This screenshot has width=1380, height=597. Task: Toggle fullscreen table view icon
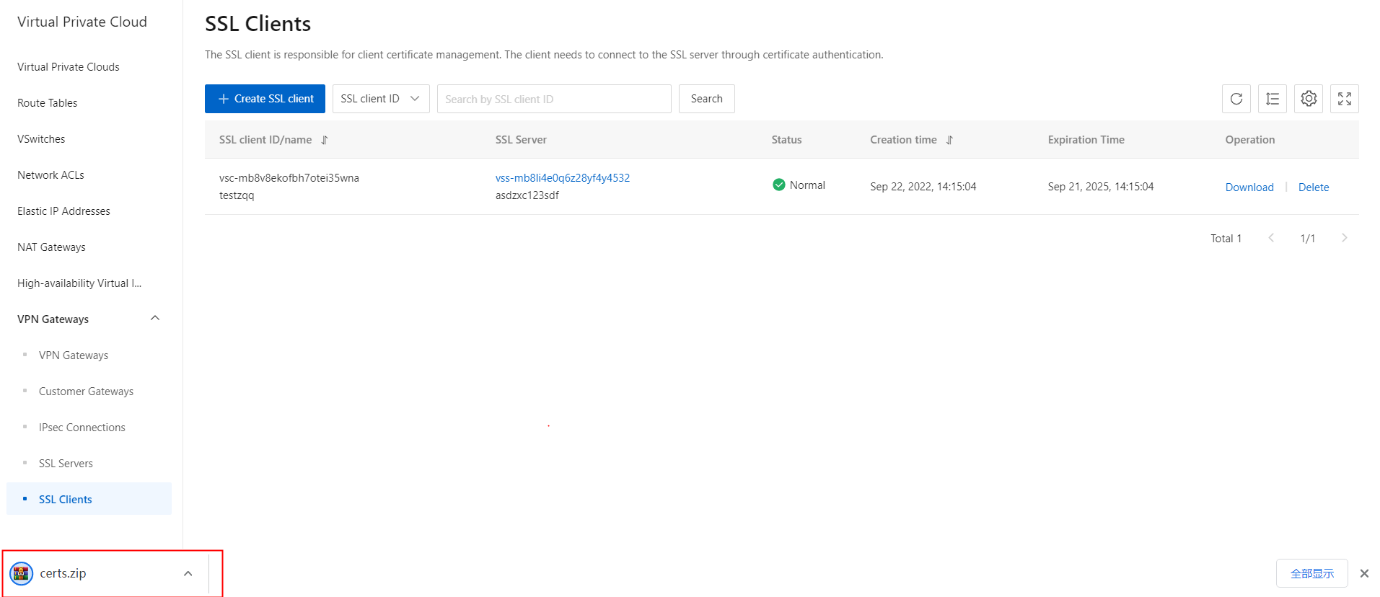(x=1344, y=99)
